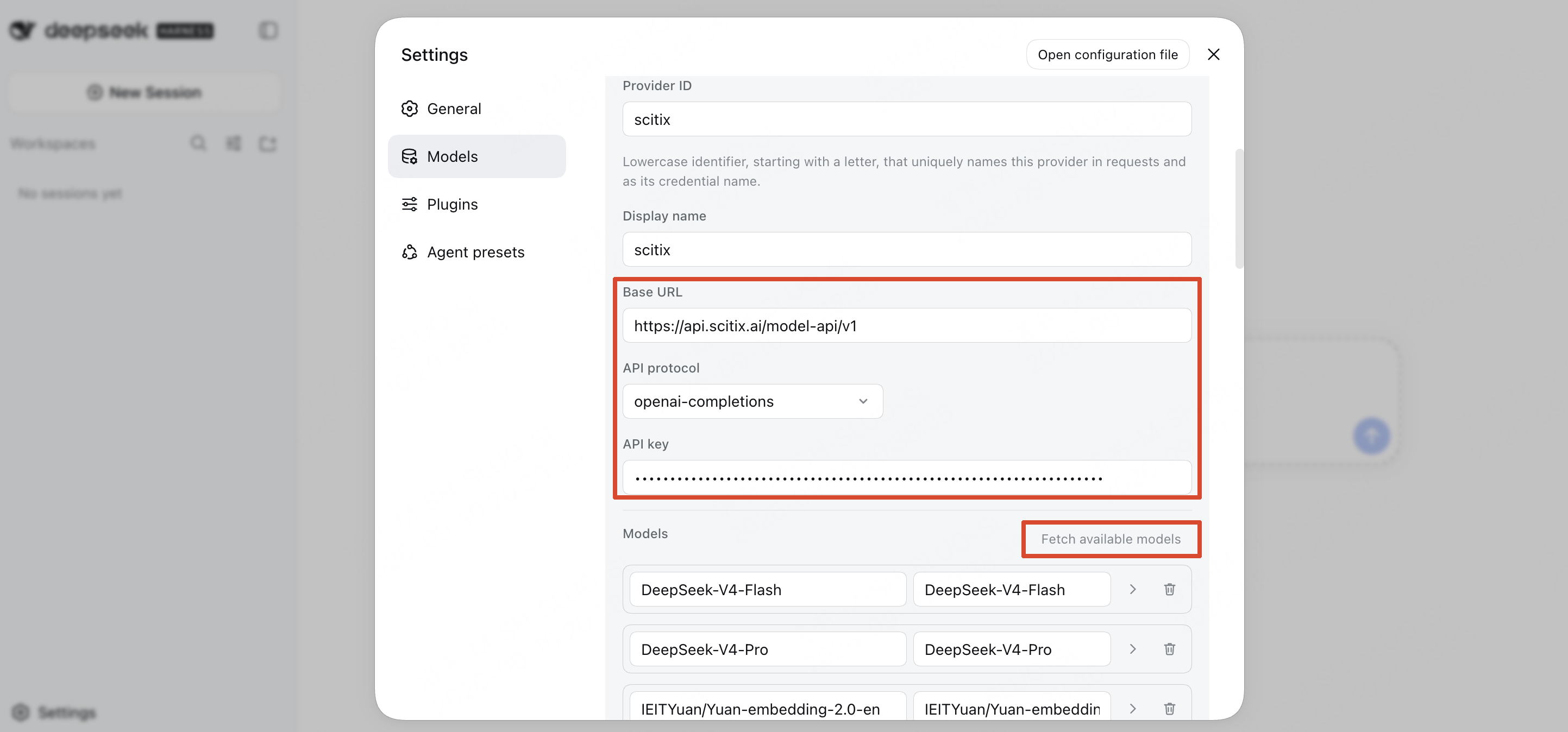Open the Agent presets section
The width and height of the screenshot is (1568, 732).
pyautogui.click(x=476, y=252)
